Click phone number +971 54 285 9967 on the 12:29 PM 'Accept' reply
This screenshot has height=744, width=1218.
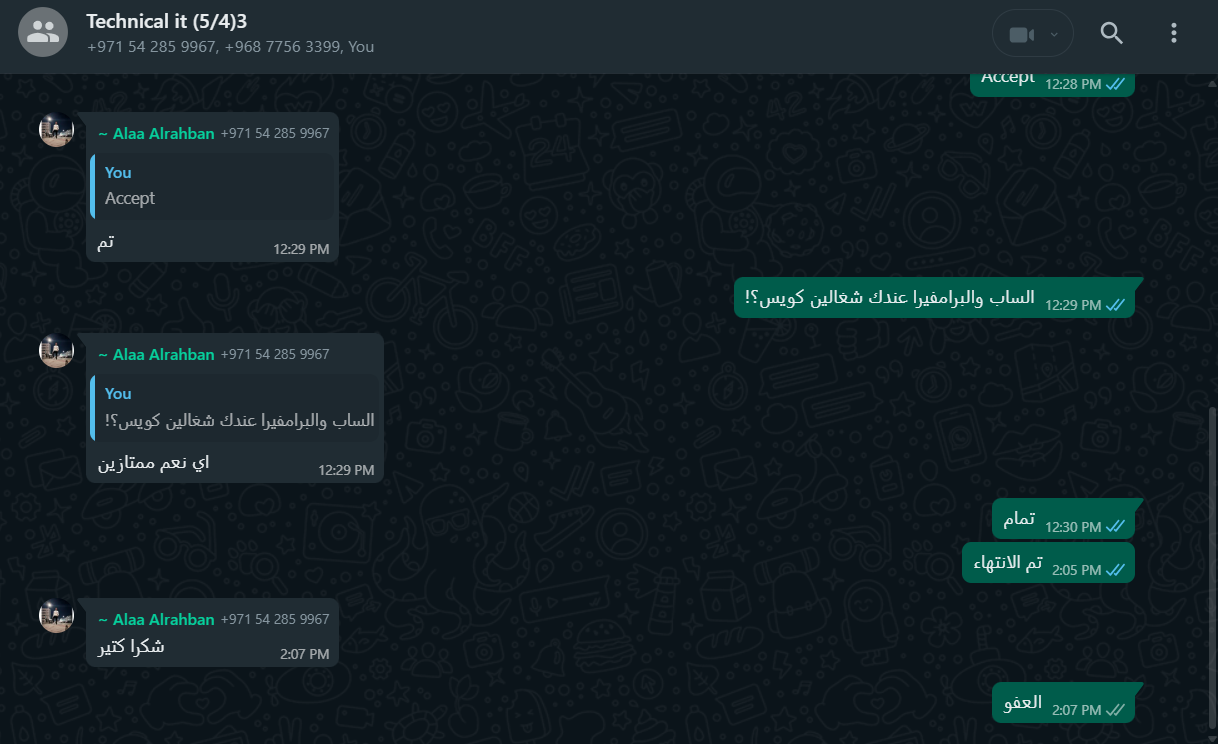pyautogui.click(x=275, y=133)
